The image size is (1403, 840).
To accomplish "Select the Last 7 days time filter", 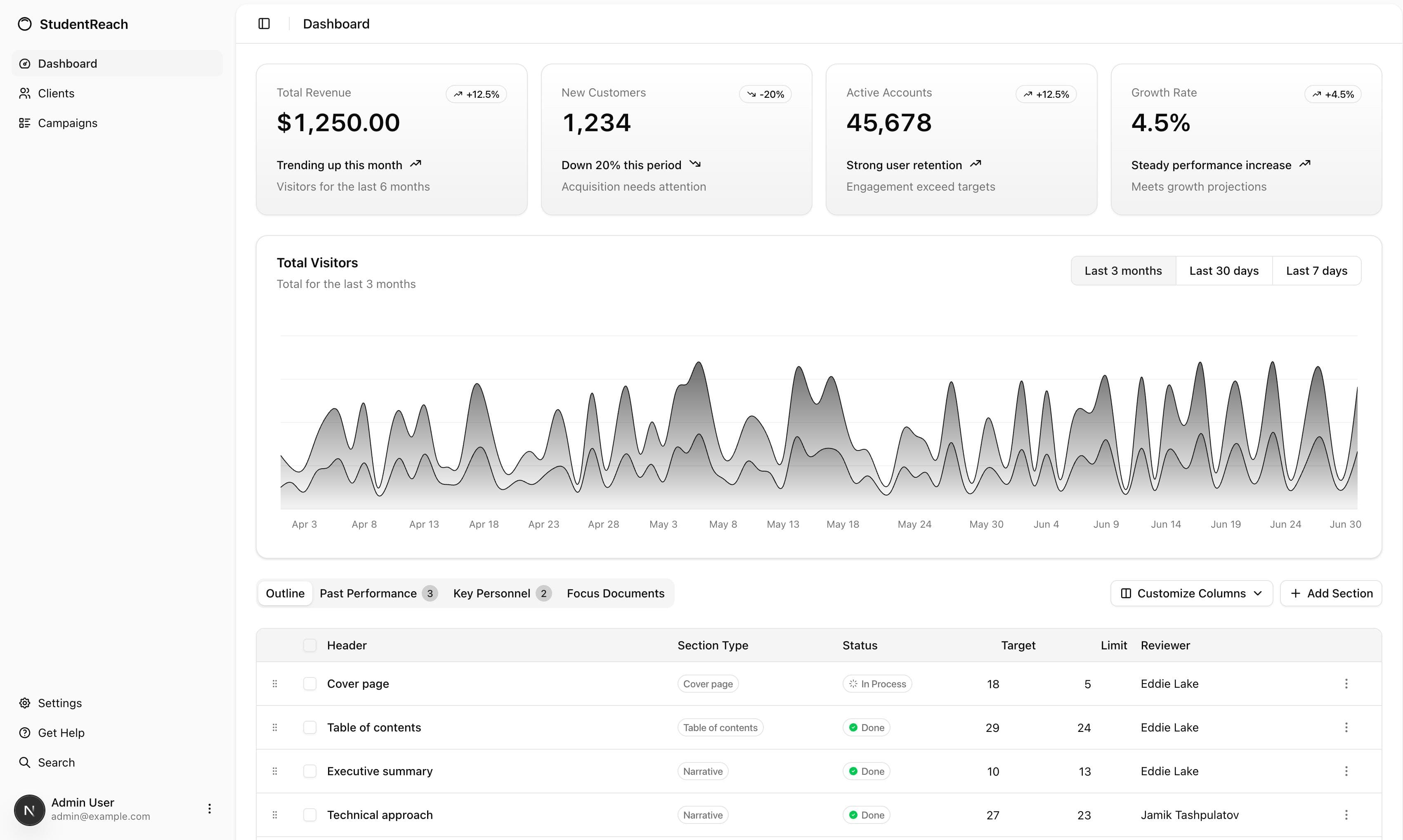I will (1317, 271).
